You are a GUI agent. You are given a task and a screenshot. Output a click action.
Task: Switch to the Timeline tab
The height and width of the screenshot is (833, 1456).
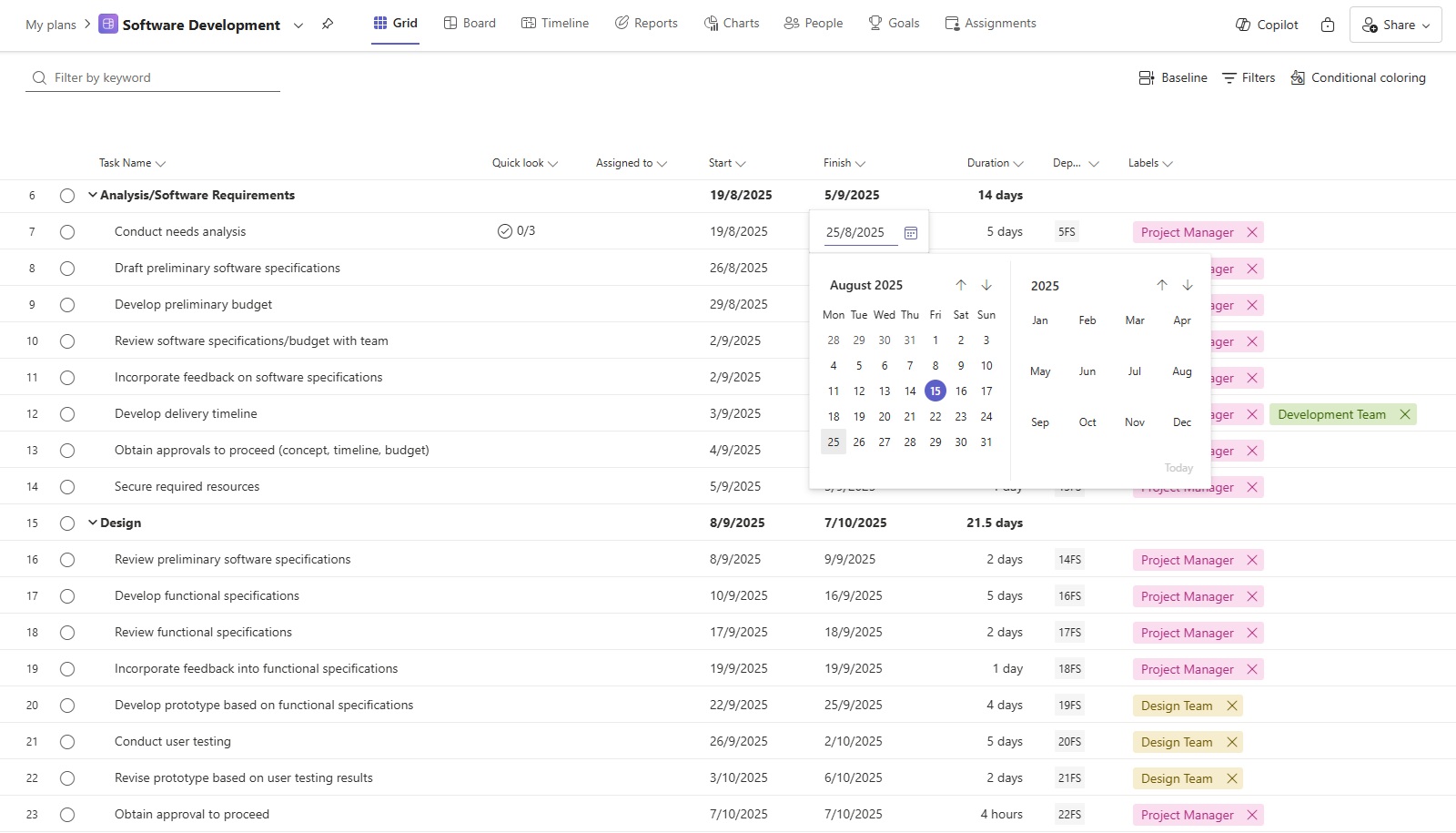click(x=555, y=24)
